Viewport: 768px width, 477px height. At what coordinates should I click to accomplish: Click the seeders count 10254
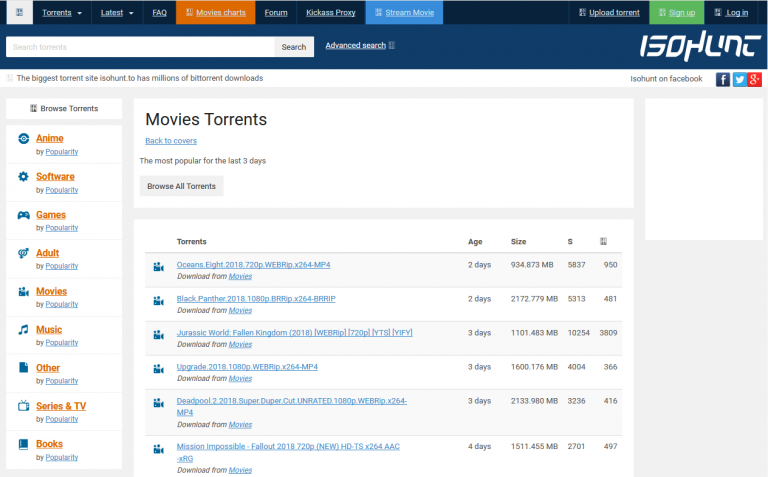point(578,333)
